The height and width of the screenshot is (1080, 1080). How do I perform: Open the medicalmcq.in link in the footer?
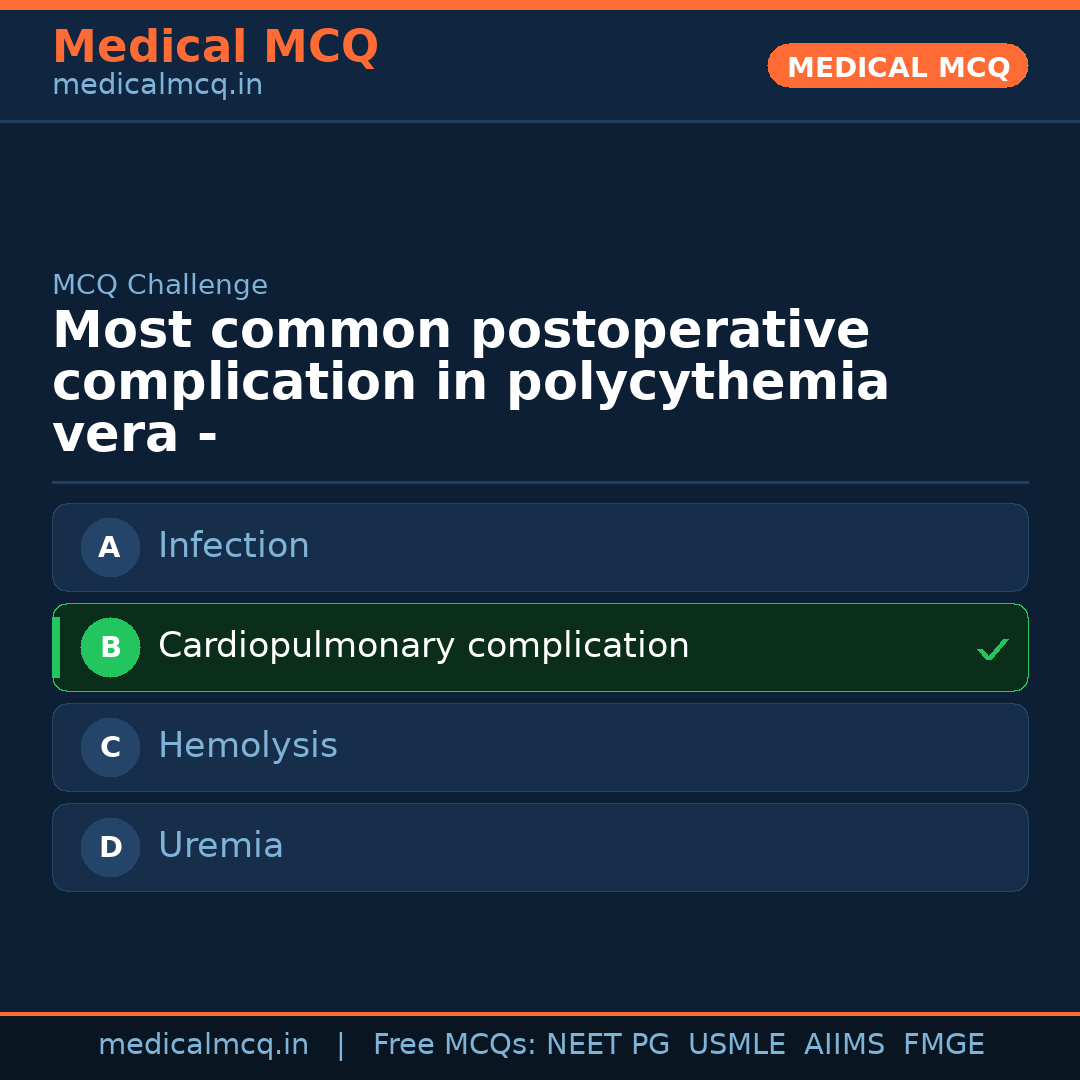[203, 1045]
